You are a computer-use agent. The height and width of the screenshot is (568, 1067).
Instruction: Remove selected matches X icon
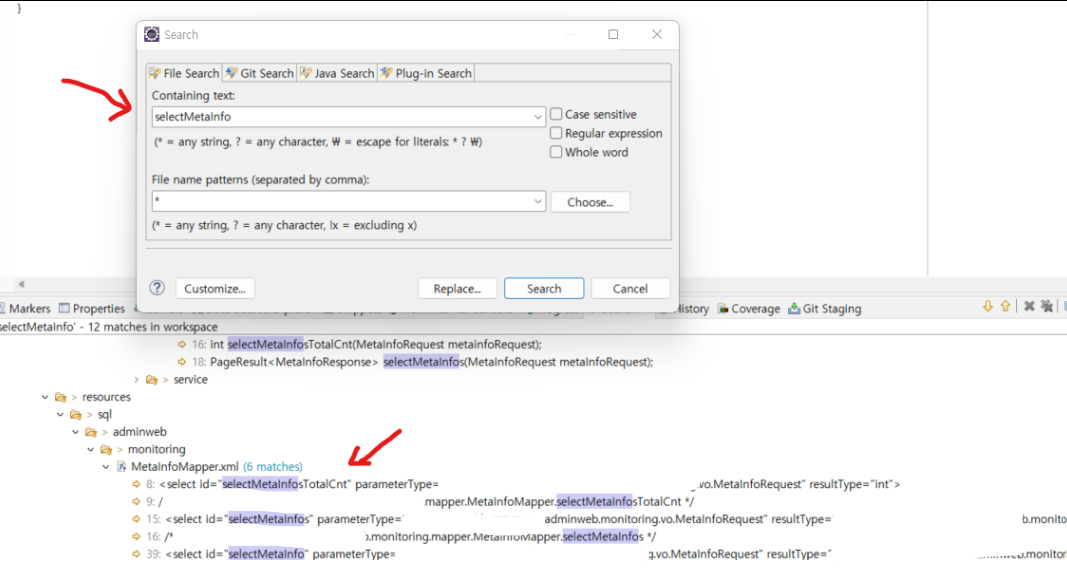tap(1029, 307)
